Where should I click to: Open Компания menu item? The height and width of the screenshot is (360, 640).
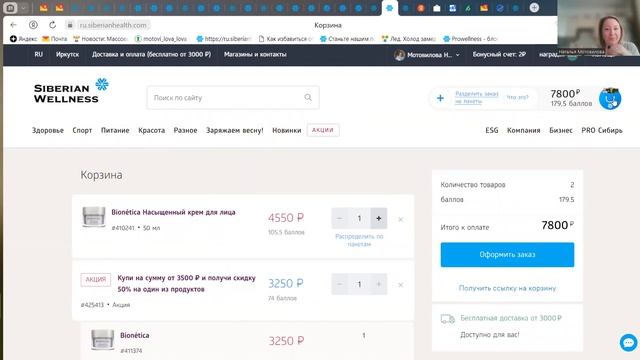click(x=523, y=130)
